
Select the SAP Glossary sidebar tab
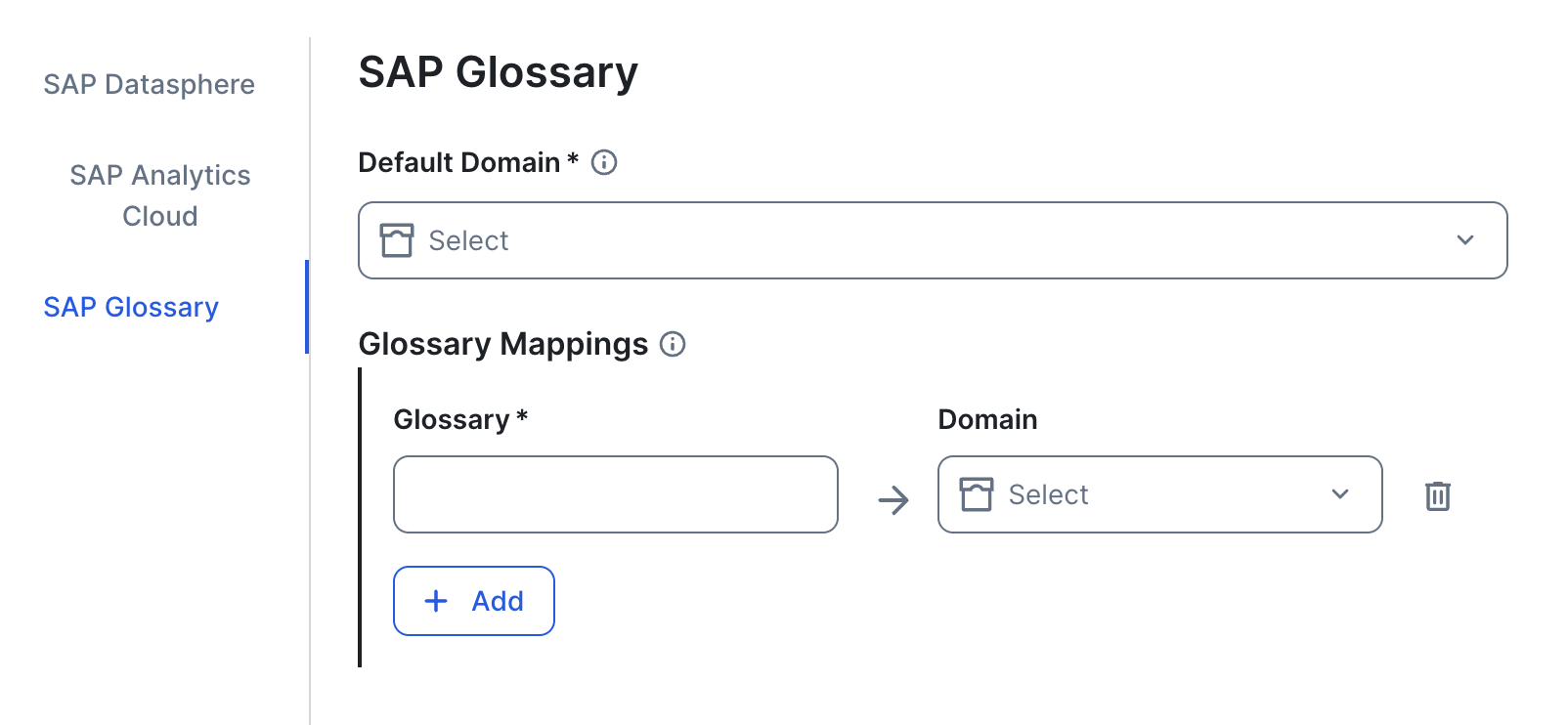click(131, 307)
